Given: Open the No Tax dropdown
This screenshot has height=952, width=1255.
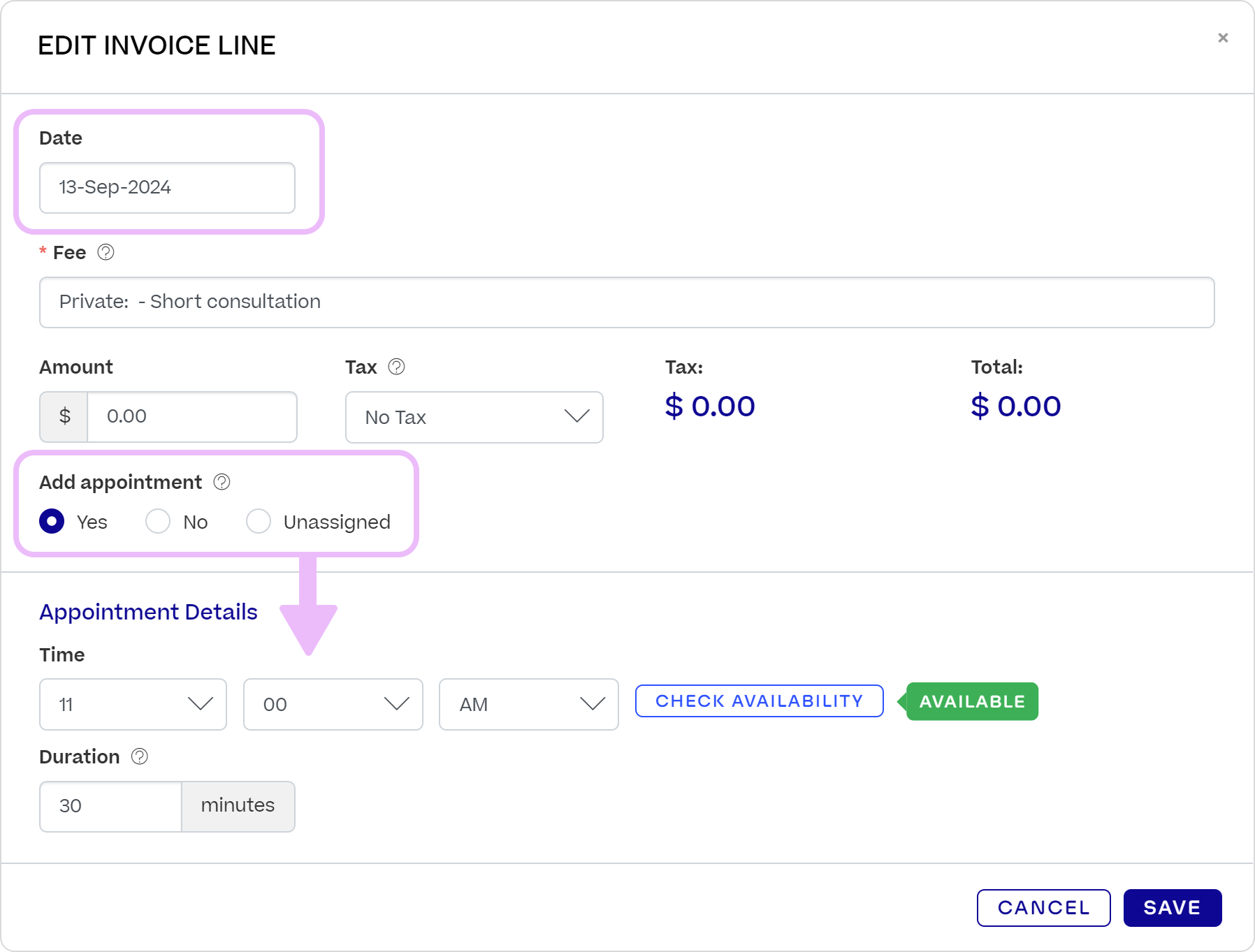Looking at the screenshot, I should pyautogui.click(x=474, y=417).
